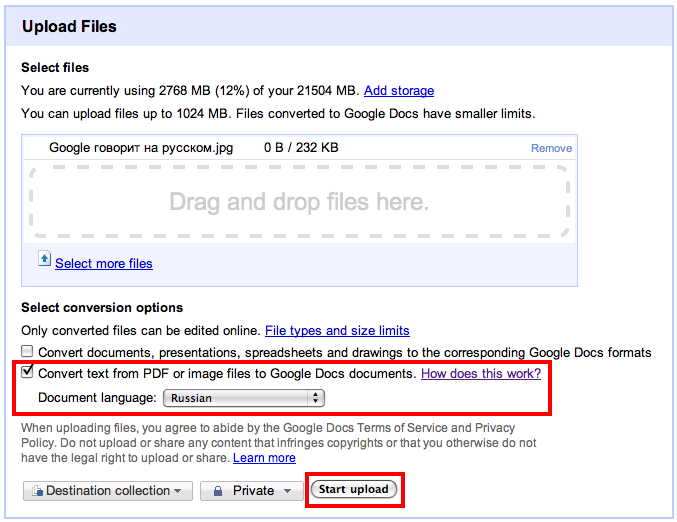This screenshot has width=677, height=522.
Task: Click the Select files heading
Action: [55, 68]
